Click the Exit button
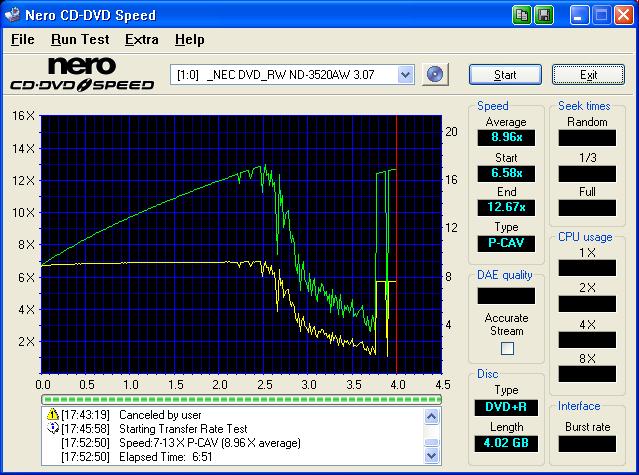639x475 pixels. pyautogui.click(x=588, y=75)
